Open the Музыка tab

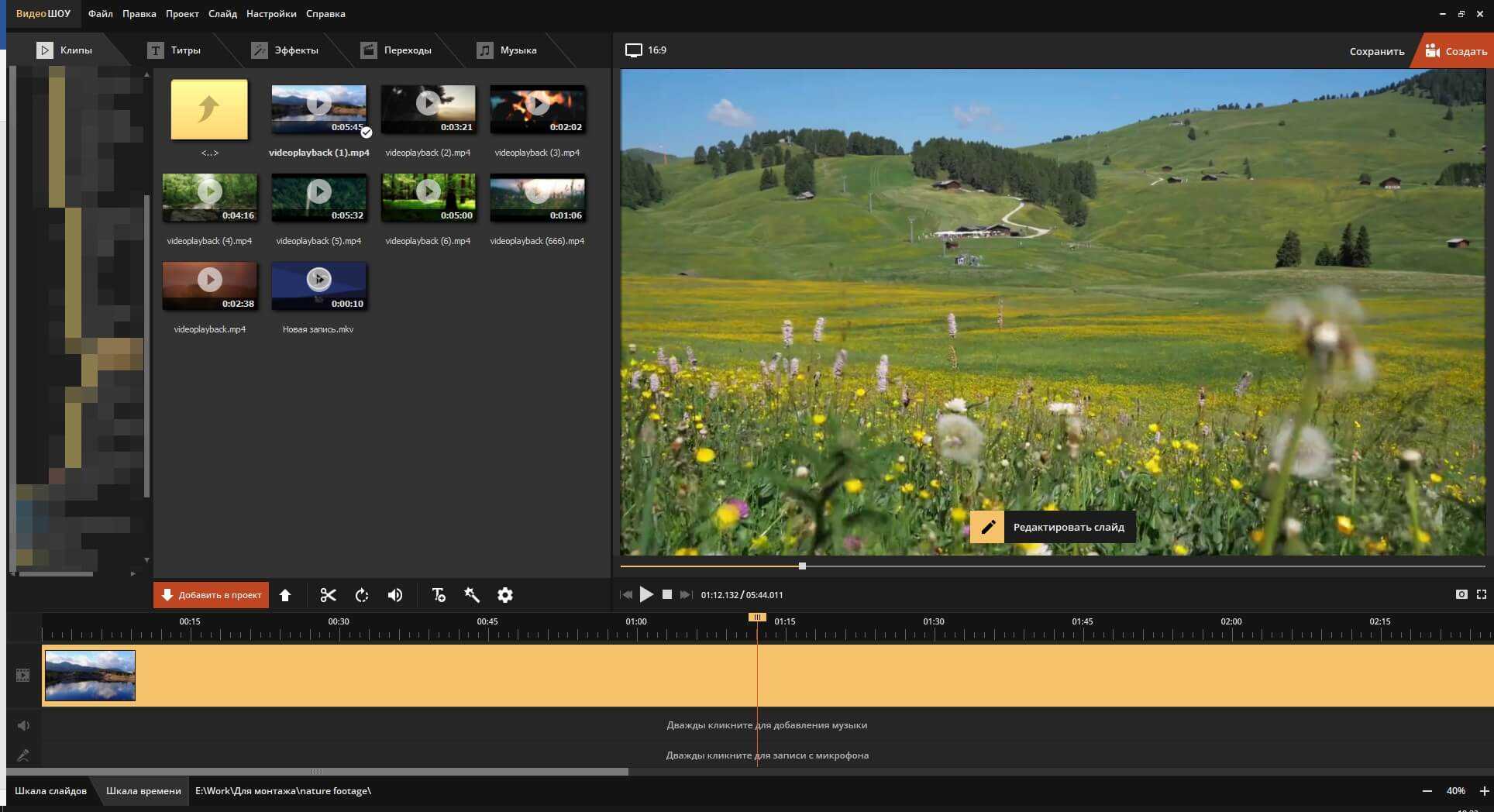point(507,50)
